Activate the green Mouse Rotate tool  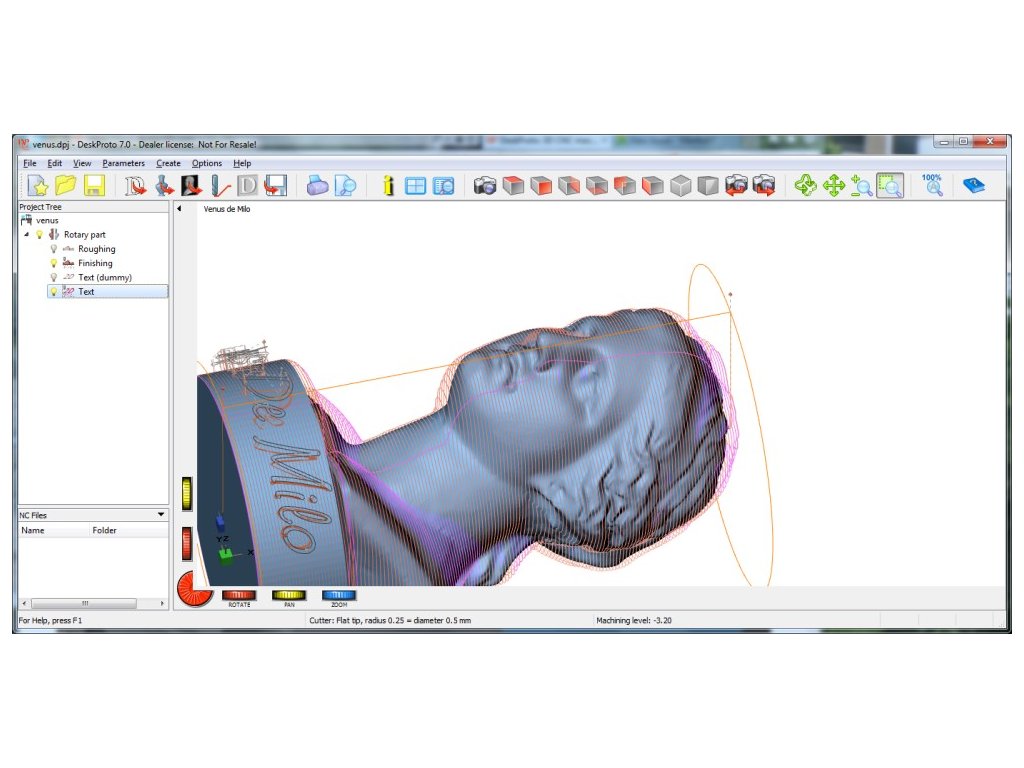(805, 186)
